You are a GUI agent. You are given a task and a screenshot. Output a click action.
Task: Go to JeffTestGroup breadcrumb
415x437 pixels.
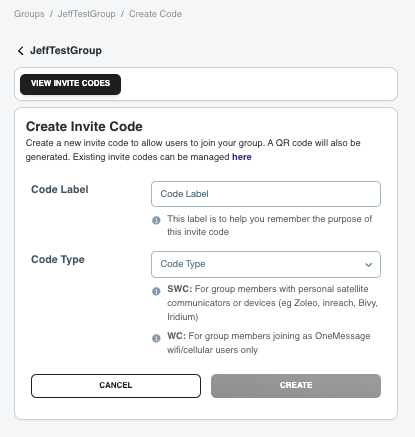[x=87, y=14]
